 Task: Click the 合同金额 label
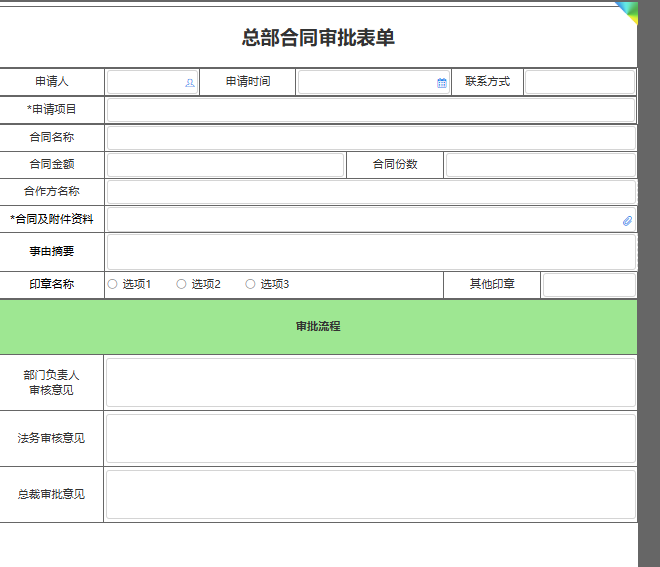[x=52, y=164]
